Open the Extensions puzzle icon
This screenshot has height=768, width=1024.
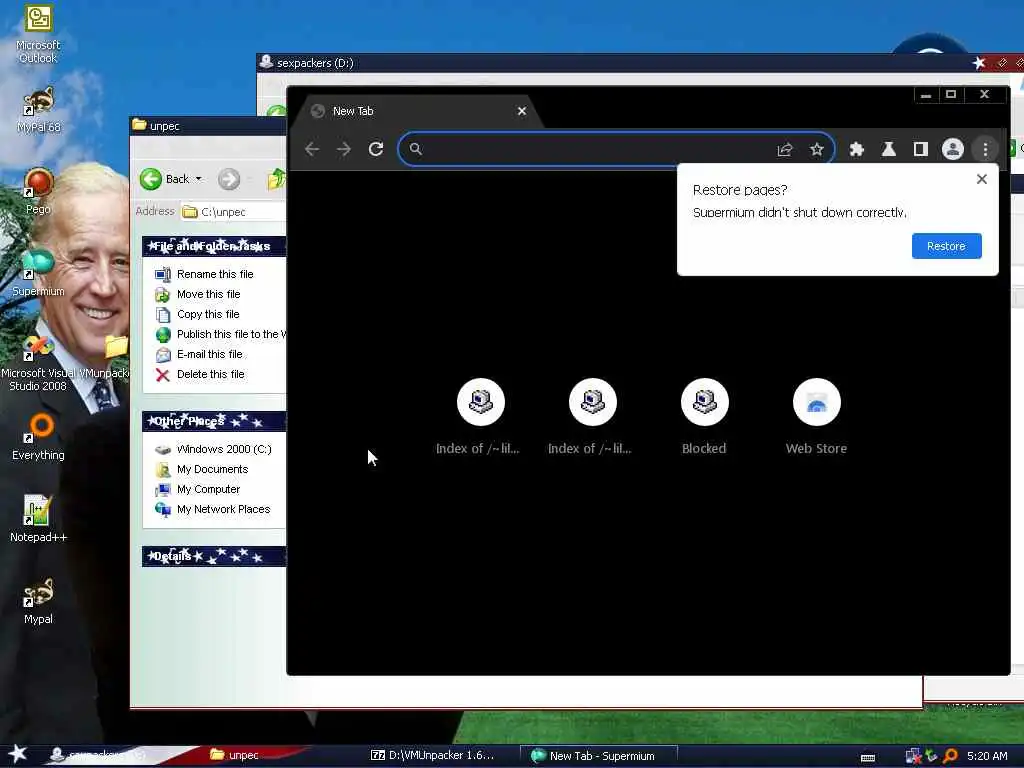856,150
